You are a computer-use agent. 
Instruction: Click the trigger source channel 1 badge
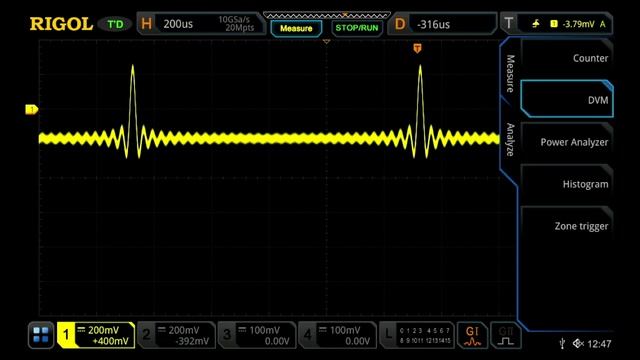click(x=553, y=24)
